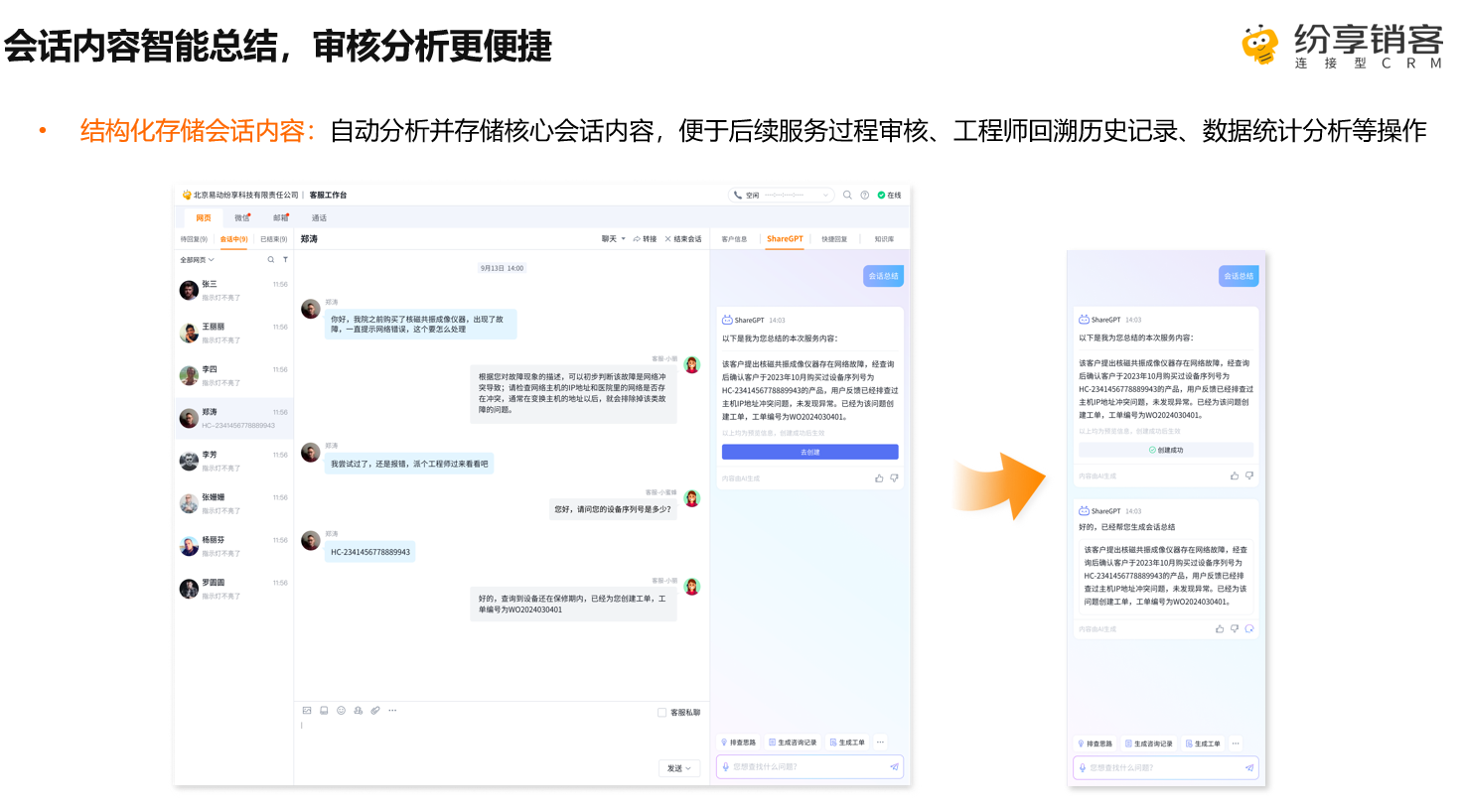The image size is (1461, 812).
Task: Click the search magnifier in the top bar
Action: [x=847, y=196]
